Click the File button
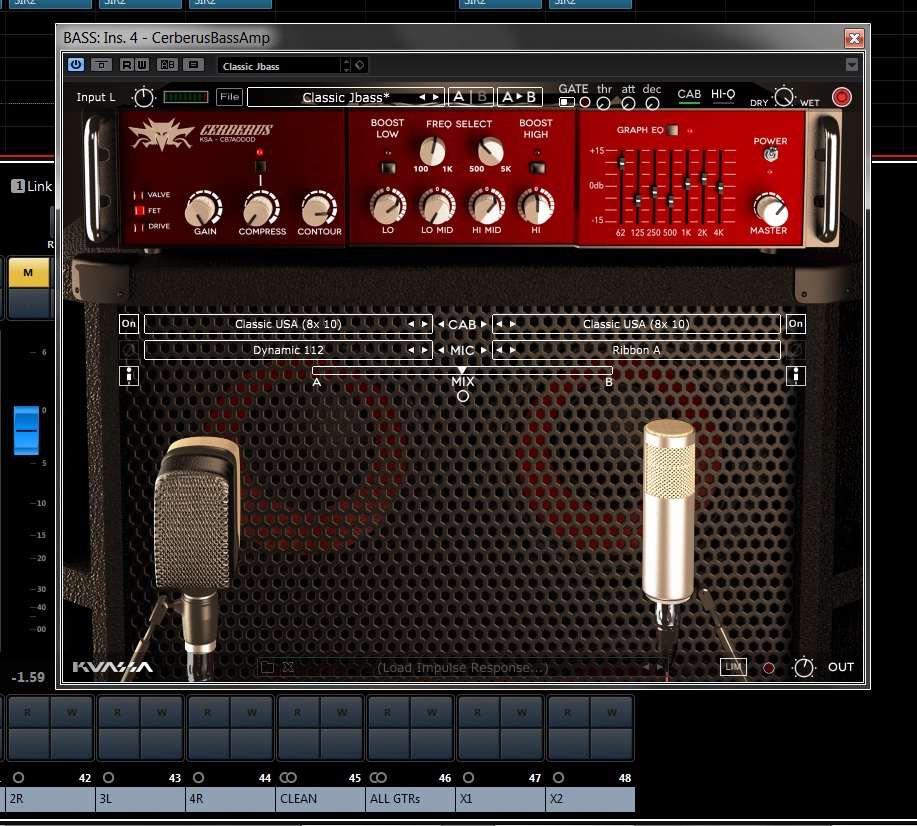This screenshot has width=917, height=826. pos(229,97)
